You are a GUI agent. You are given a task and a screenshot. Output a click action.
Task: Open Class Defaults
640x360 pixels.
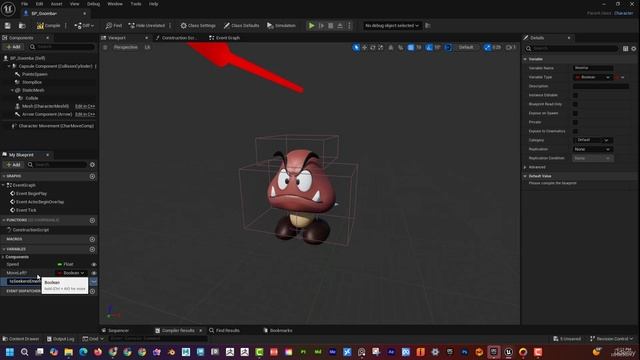click(x=241, y=26)
